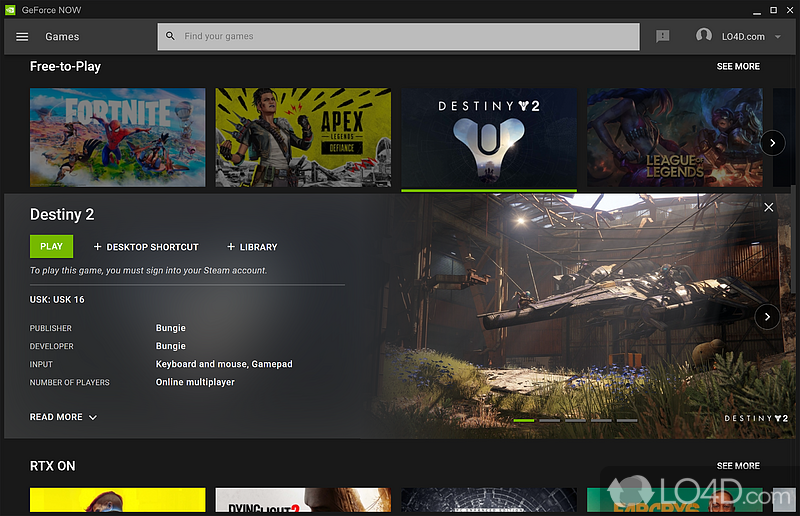Open the dark third RTX ON game tile
800x516 pixels.
point(489,500)
